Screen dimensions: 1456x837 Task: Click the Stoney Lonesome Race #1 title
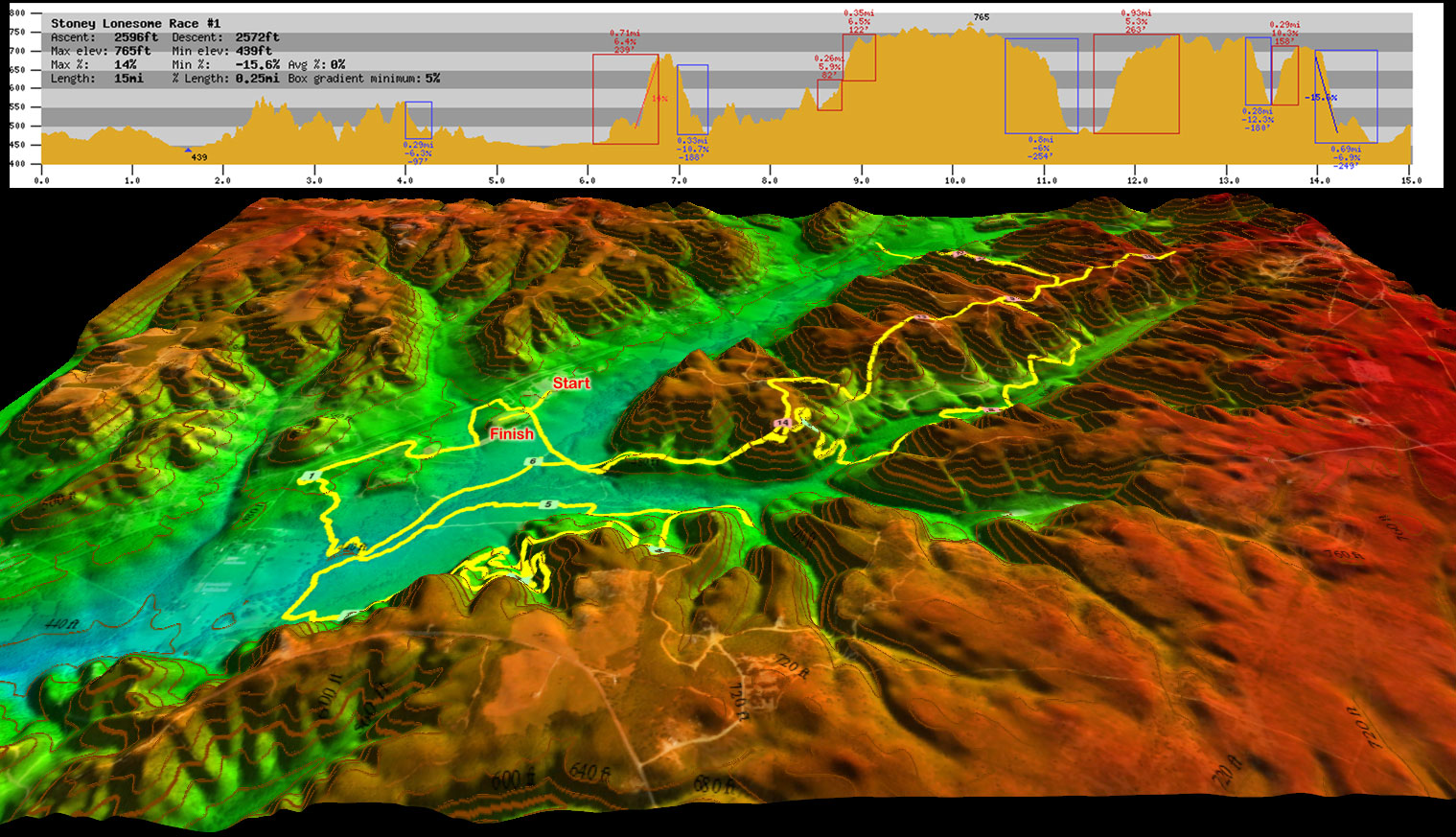click(135, 23)
